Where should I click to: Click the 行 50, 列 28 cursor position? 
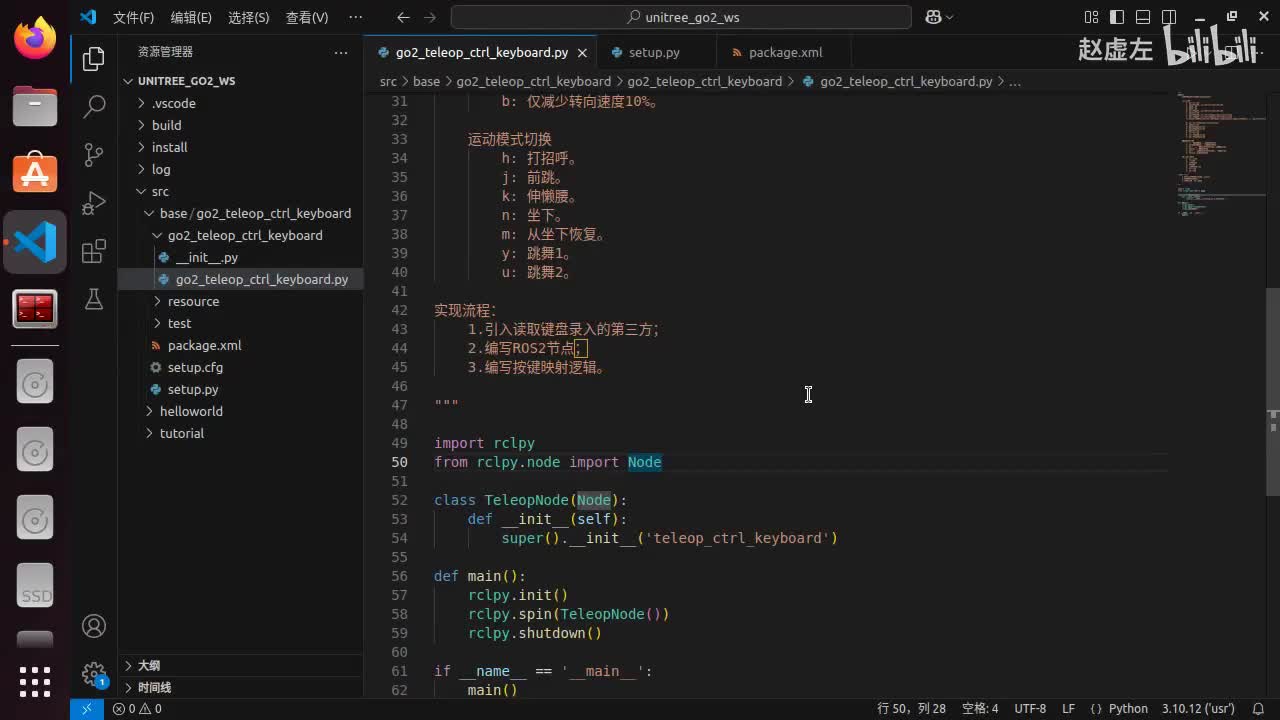click(x=911, y=709)
